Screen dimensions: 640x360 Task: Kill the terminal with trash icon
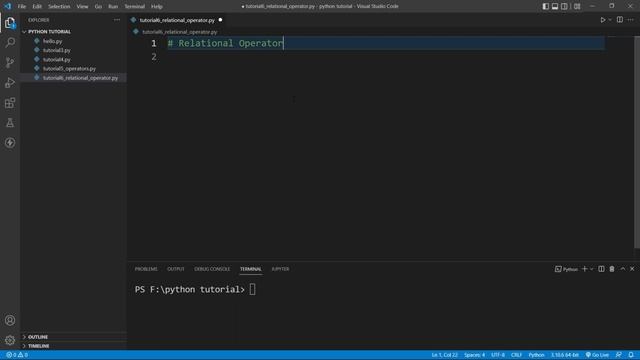[x=612, y=269]
